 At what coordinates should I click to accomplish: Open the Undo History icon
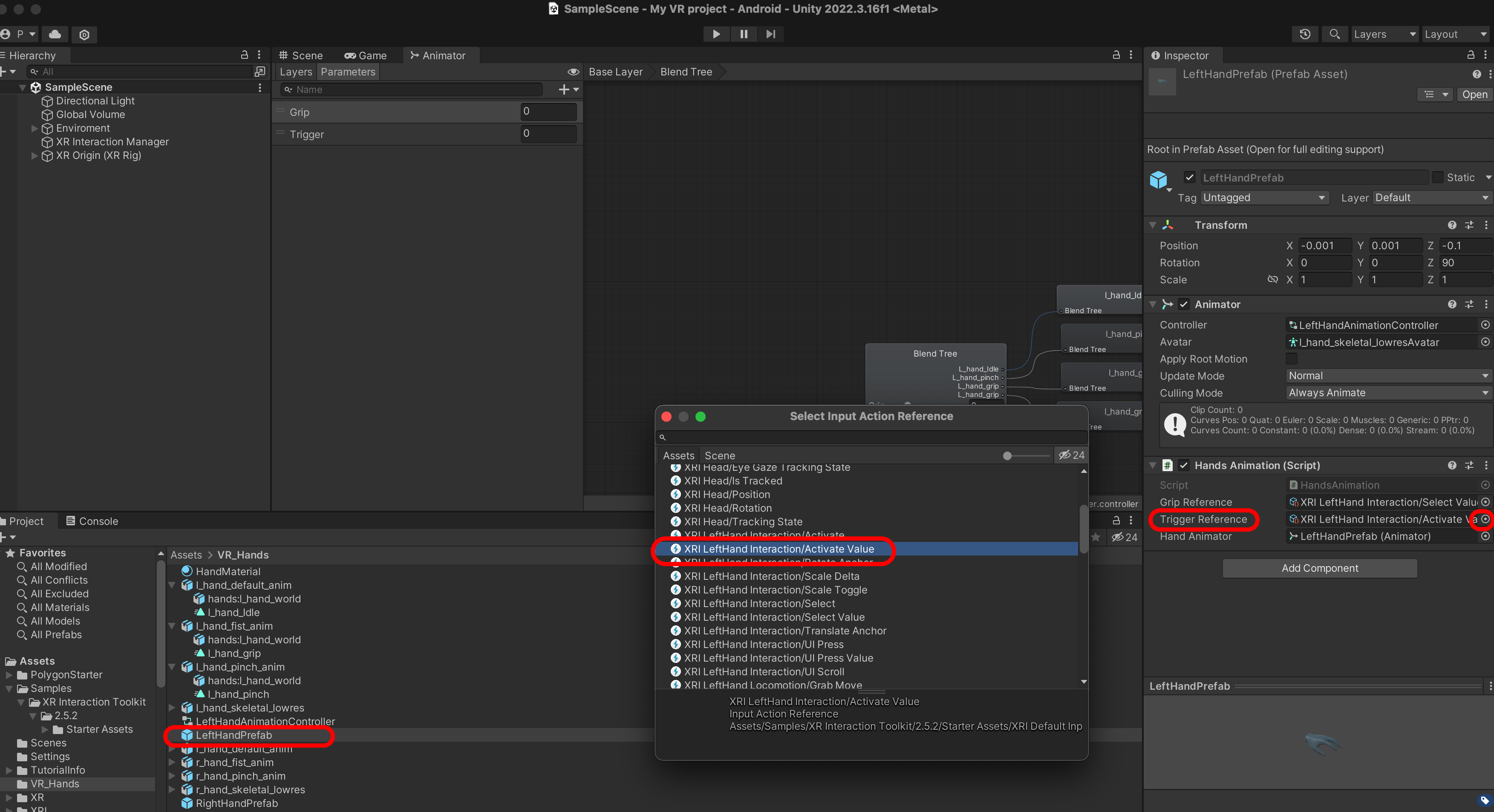click(1305, 34)
